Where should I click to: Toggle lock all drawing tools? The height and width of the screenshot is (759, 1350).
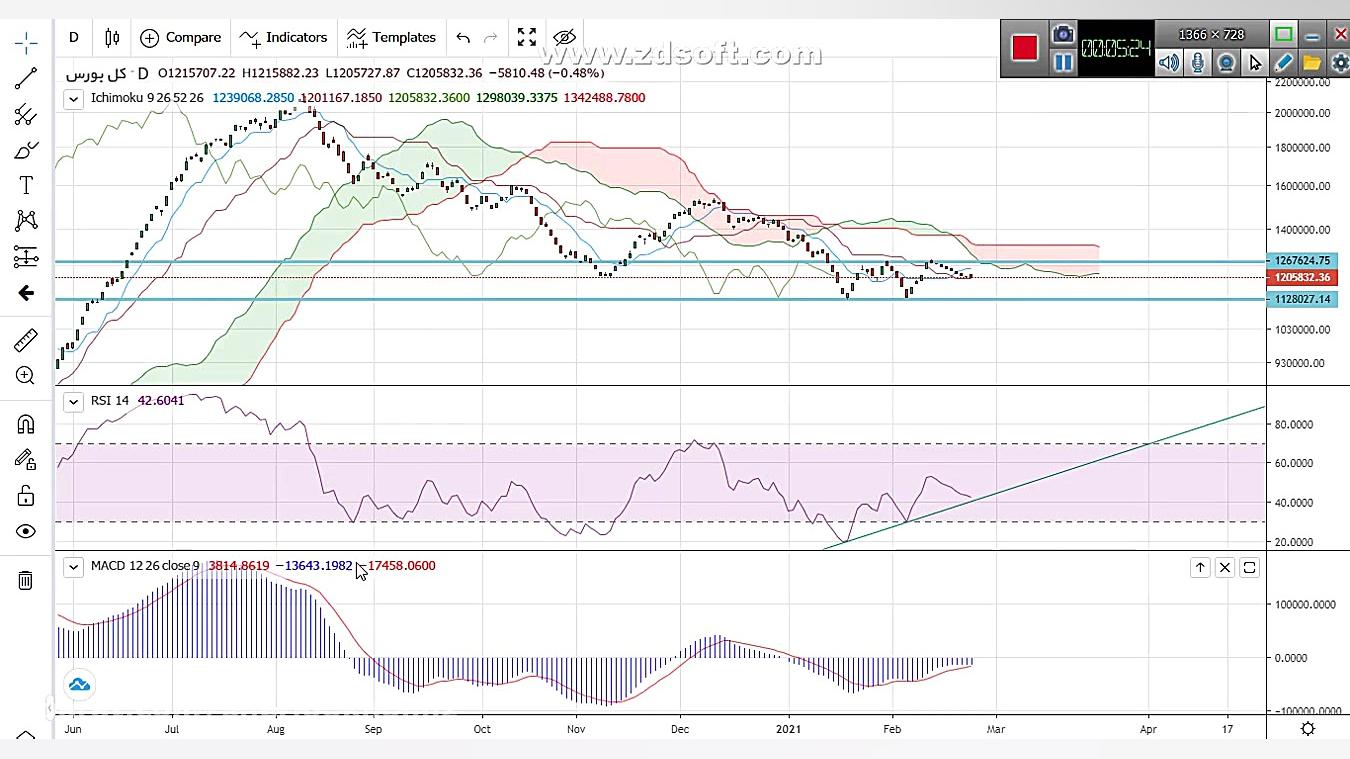coord(26,496)
